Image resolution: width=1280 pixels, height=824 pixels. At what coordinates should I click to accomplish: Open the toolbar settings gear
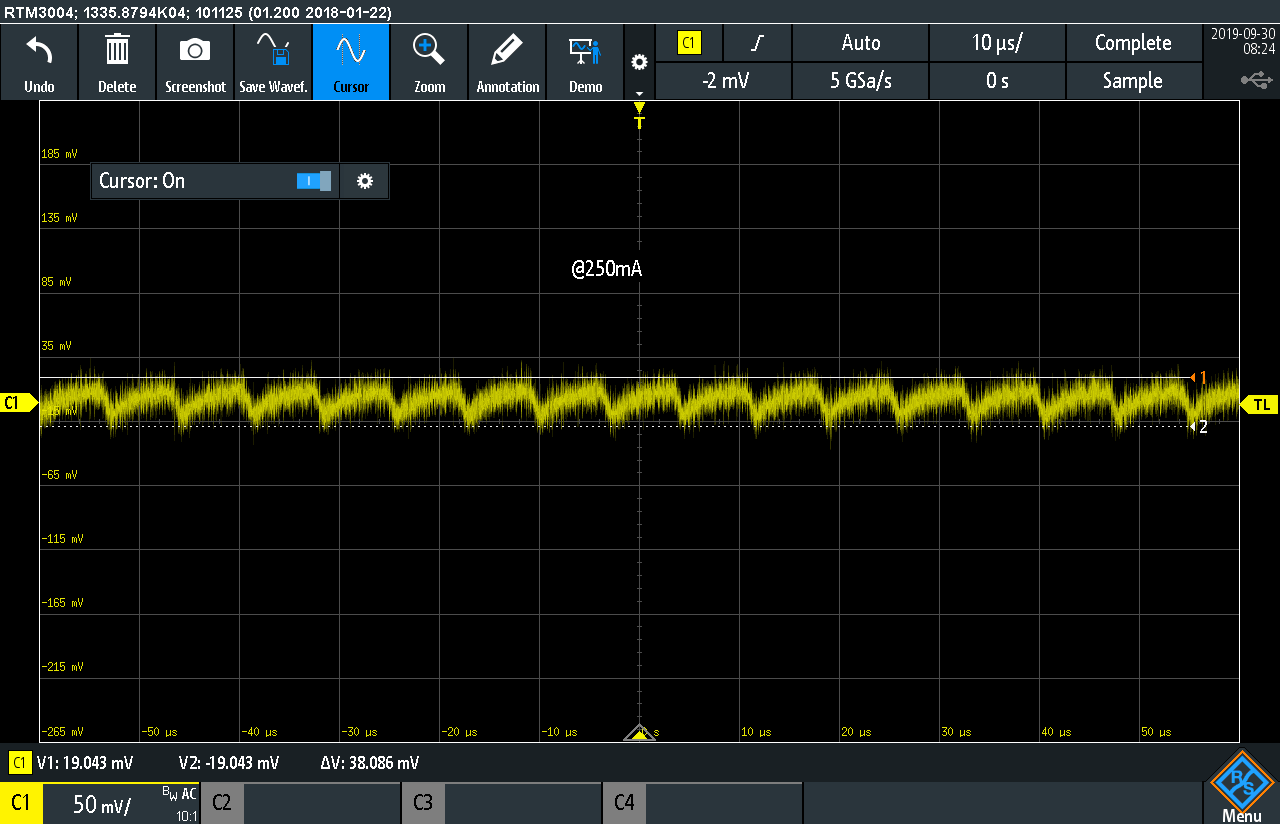(x=639, y=62)
